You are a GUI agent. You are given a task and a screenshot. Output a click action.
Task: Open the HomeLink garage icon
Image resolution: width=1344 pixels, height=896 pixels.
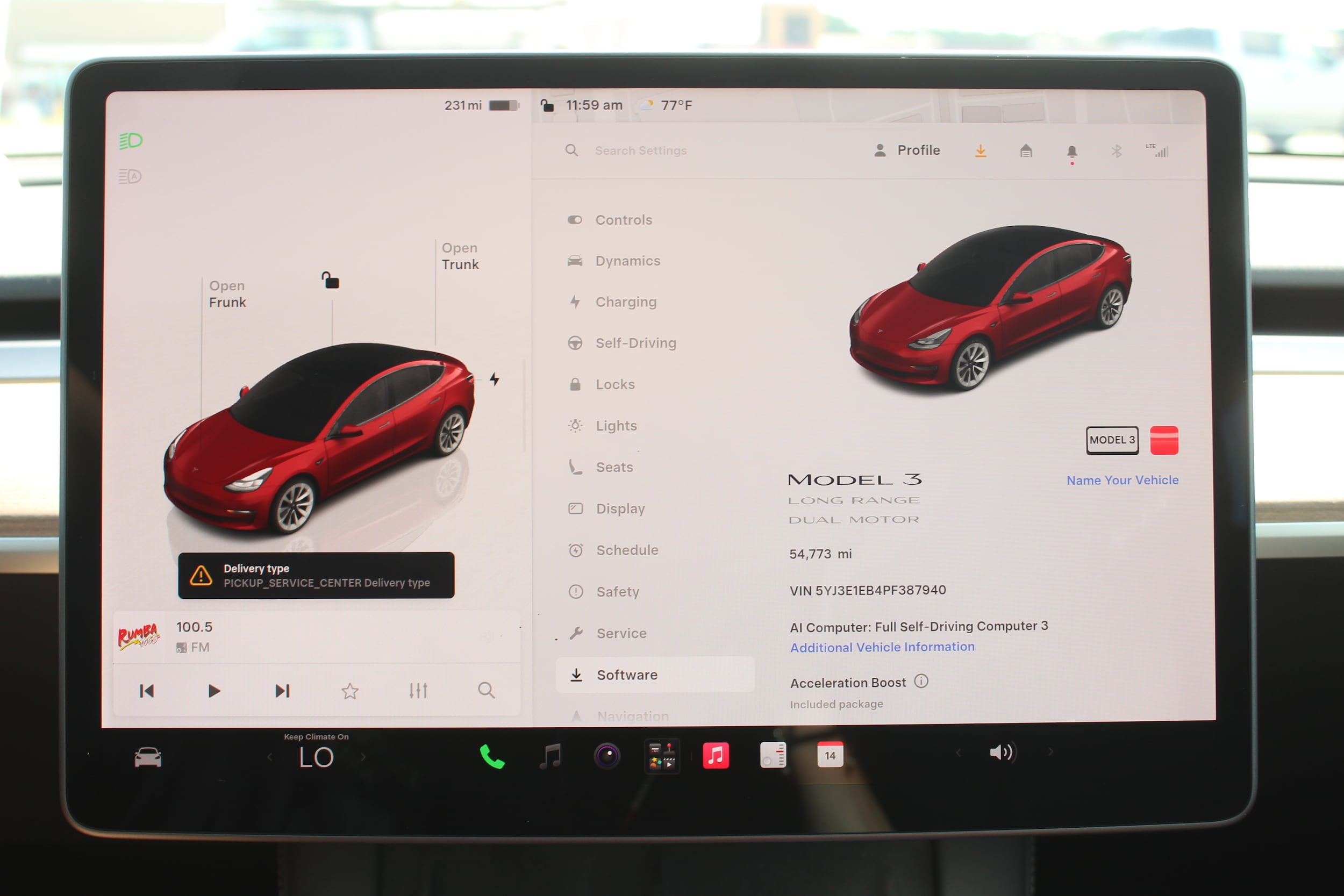[1026, 152]
